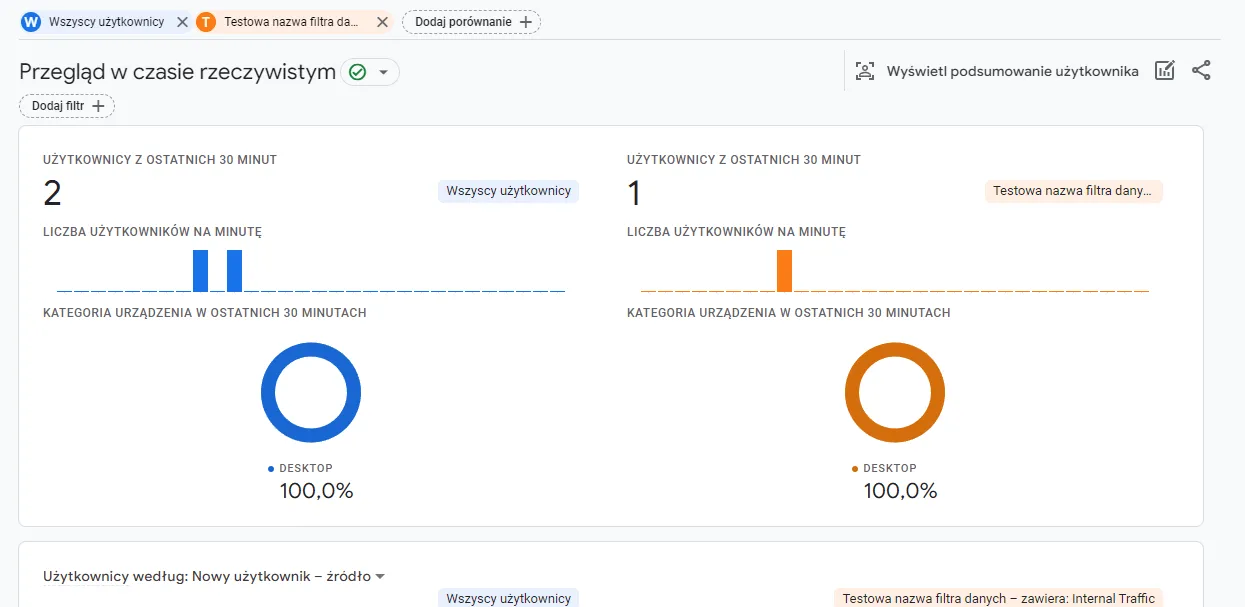Click 'Przegląd w czasie rzeczywistym' title
Image resolution: width=1245 pixels, height=607 pixels.
point(177,72)
